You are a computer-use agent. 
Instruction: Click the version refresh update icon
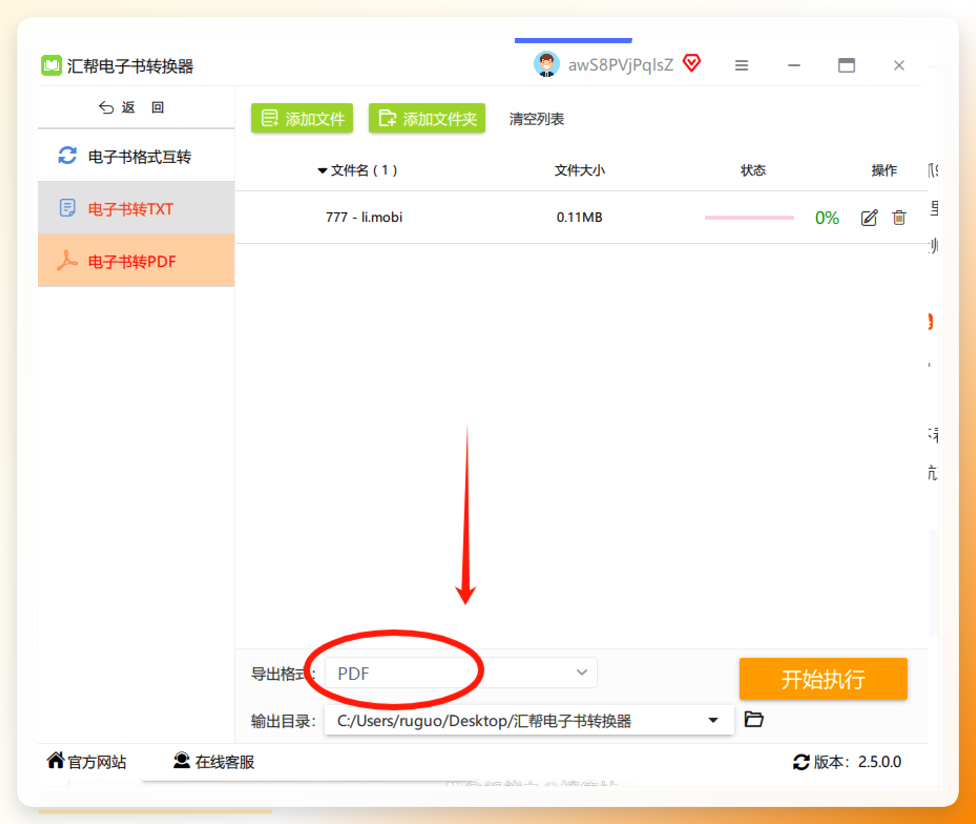801,762
